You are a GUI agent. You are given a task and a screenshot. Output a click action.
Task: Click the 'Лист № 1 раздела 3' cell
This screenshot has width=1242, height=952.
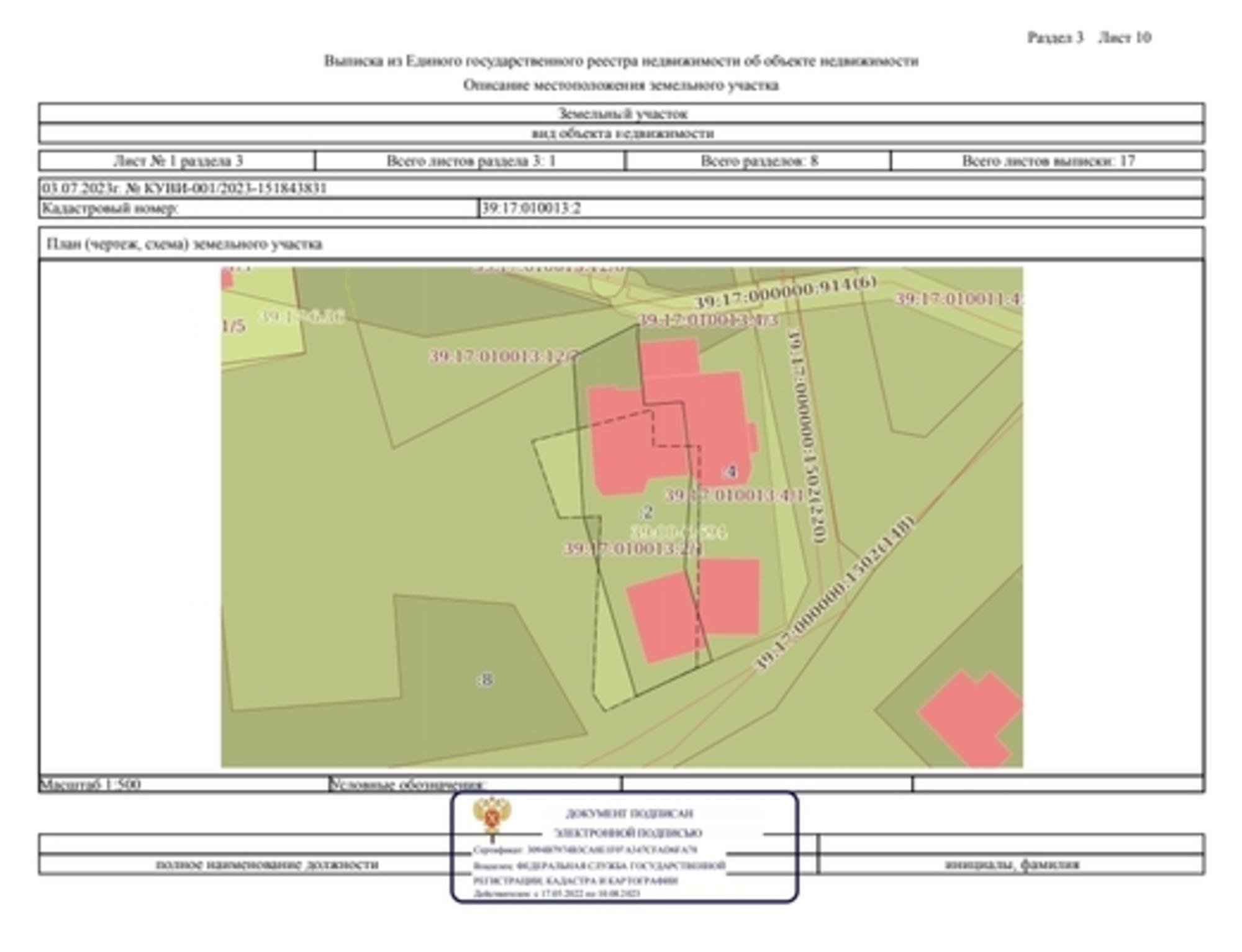178,161
